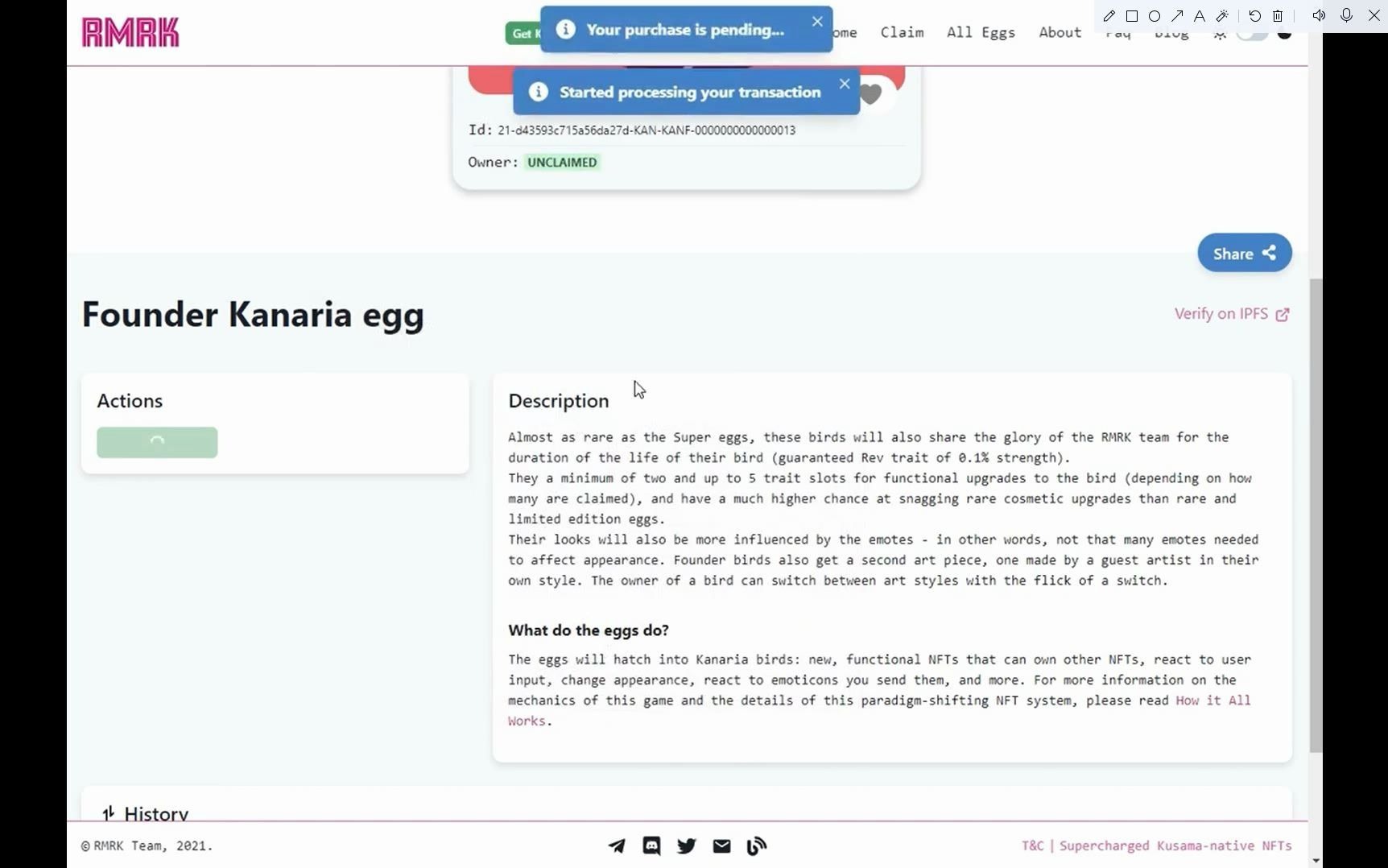Click the UNCLAIMED owner badge
Screen dimensions: 1388x868
[562, 162]
